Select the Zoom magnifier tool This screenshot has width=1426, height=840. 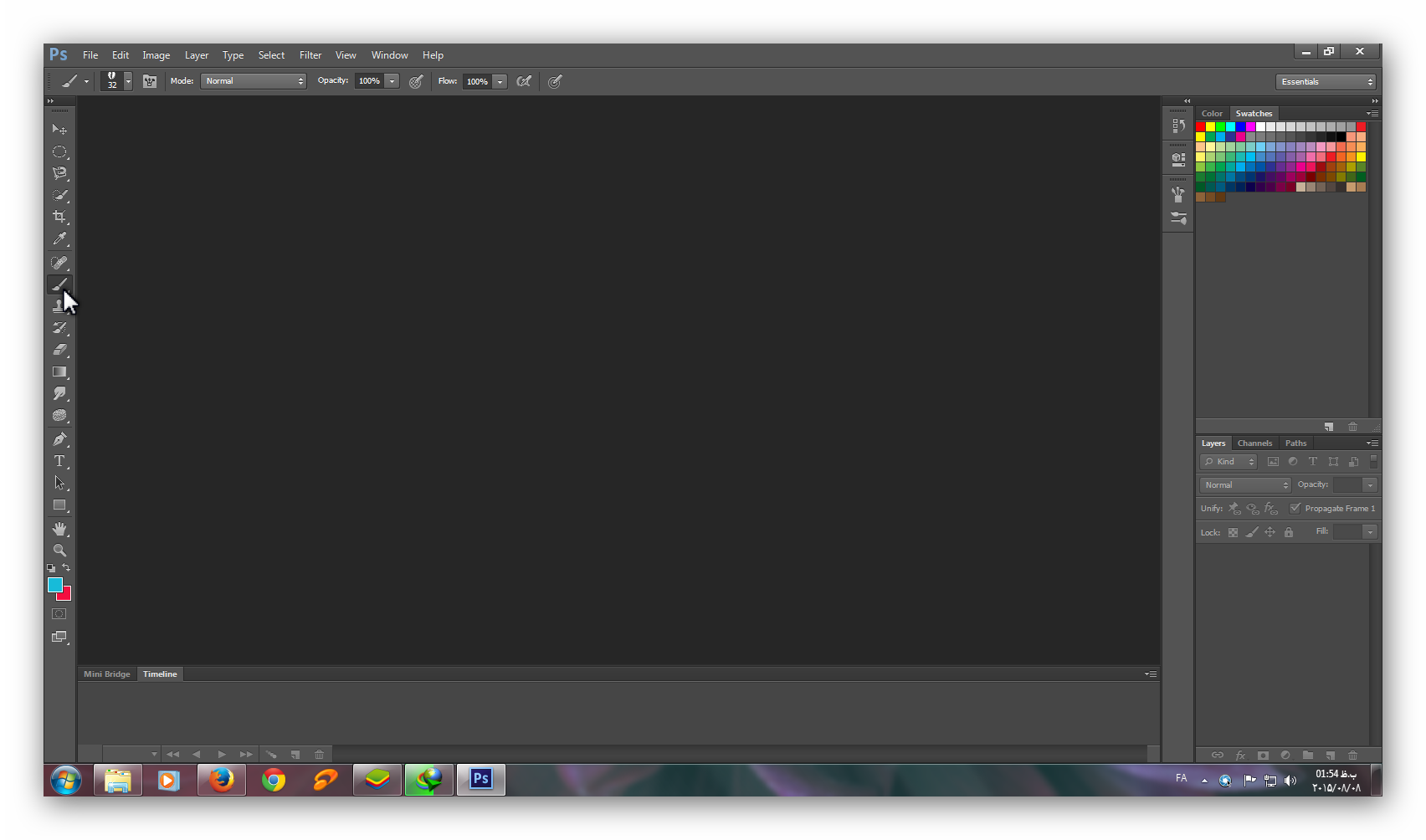point(59,551)
